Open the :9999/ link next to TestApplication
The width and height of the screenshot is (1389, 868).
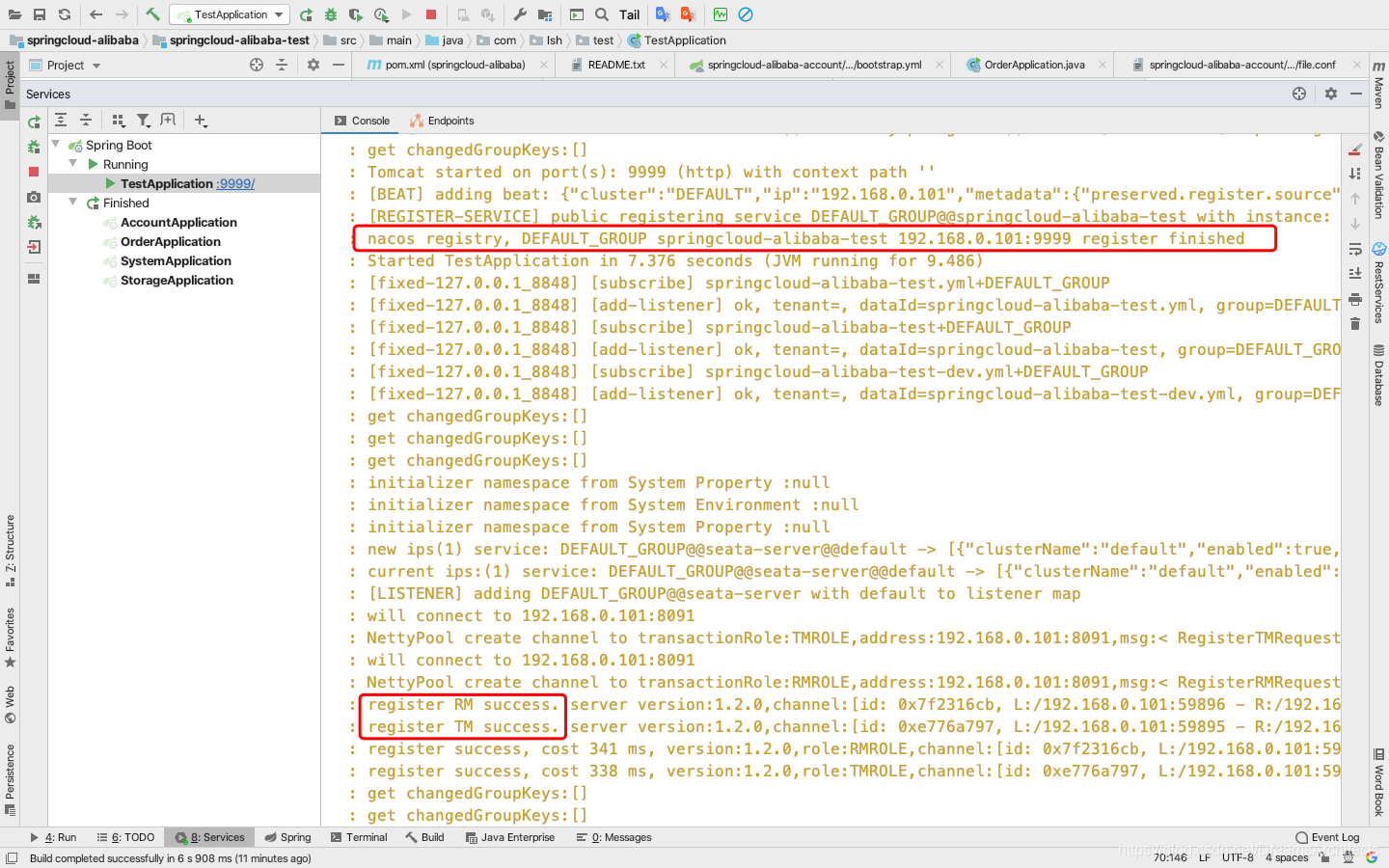[235, 183]
